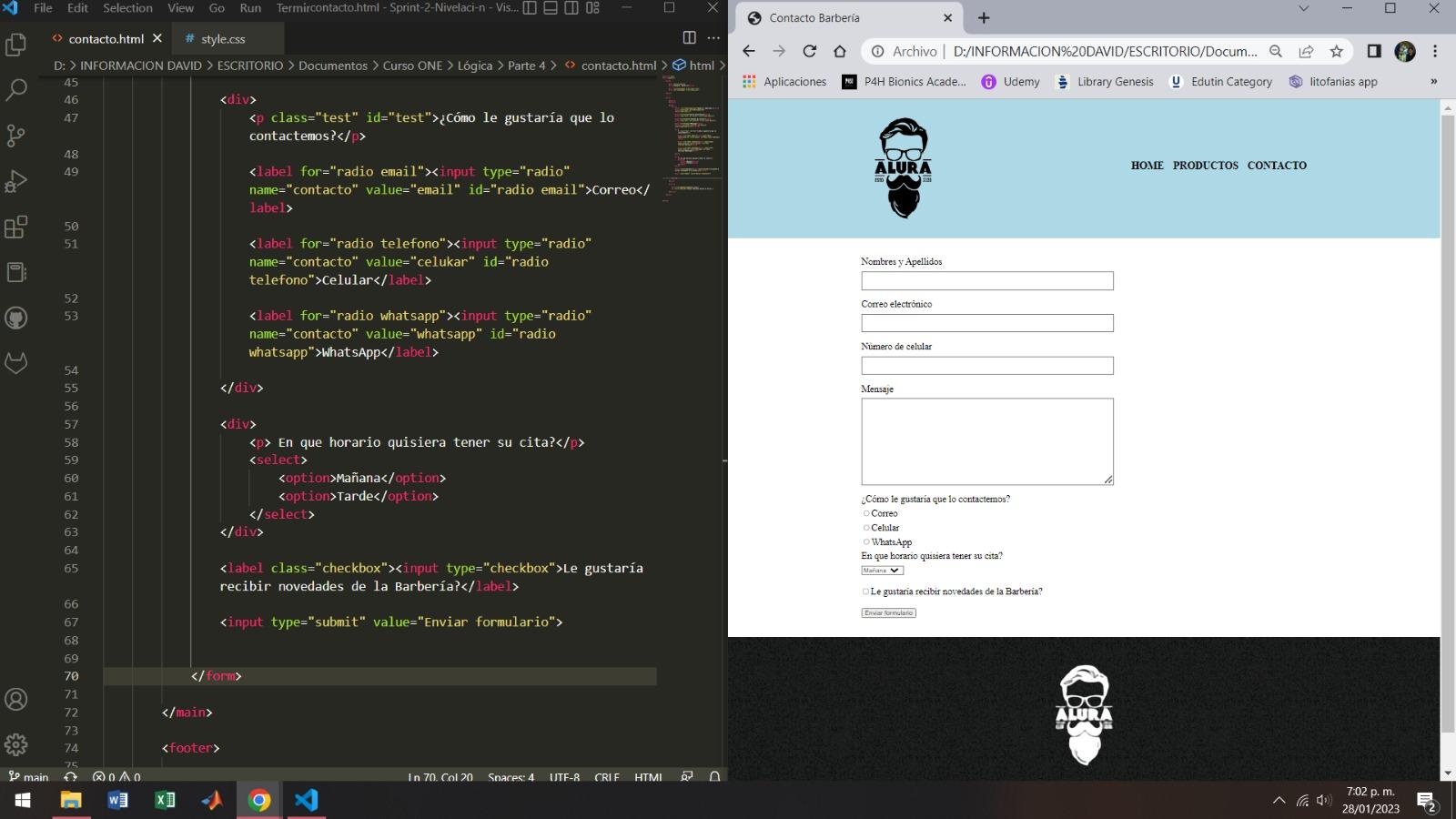Open the Go menu
This screenshot has width=1456, height=819.
[x=217, y=7]
